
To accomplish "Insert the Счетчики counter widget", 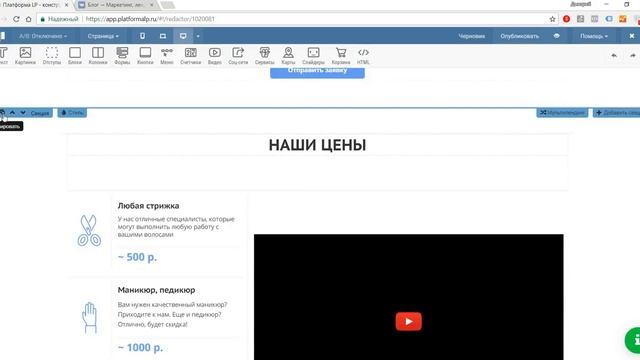I will [x=191, y=56].
